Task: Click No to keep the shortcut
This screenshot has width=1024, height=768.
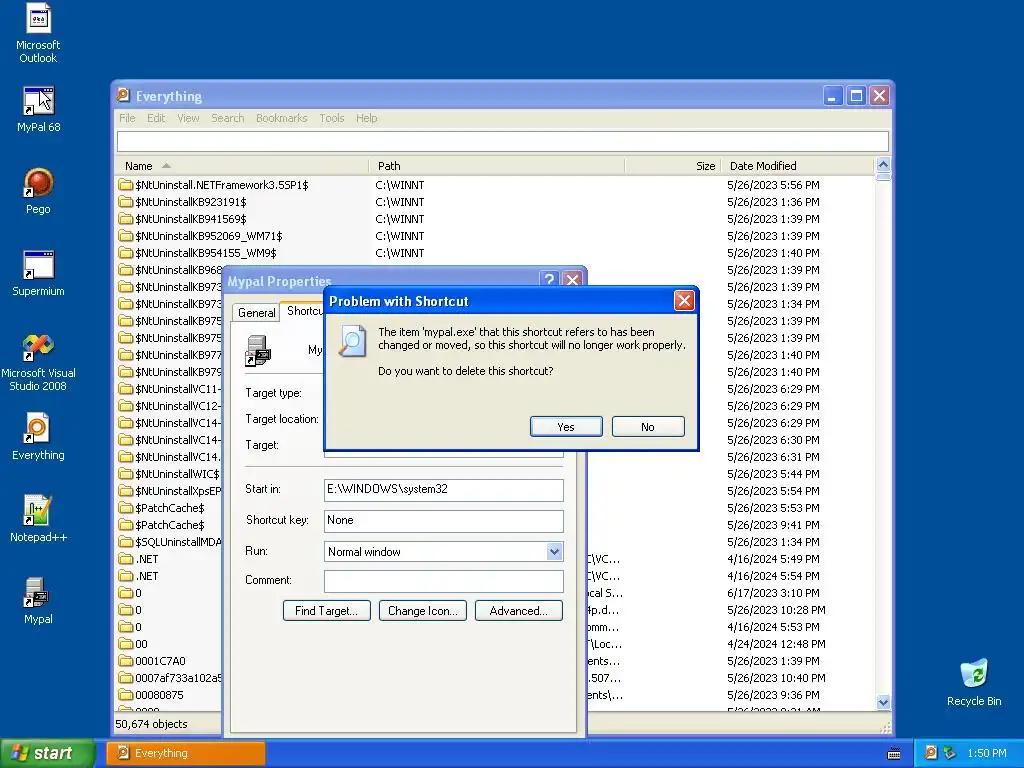Action: tap(648, 426)
